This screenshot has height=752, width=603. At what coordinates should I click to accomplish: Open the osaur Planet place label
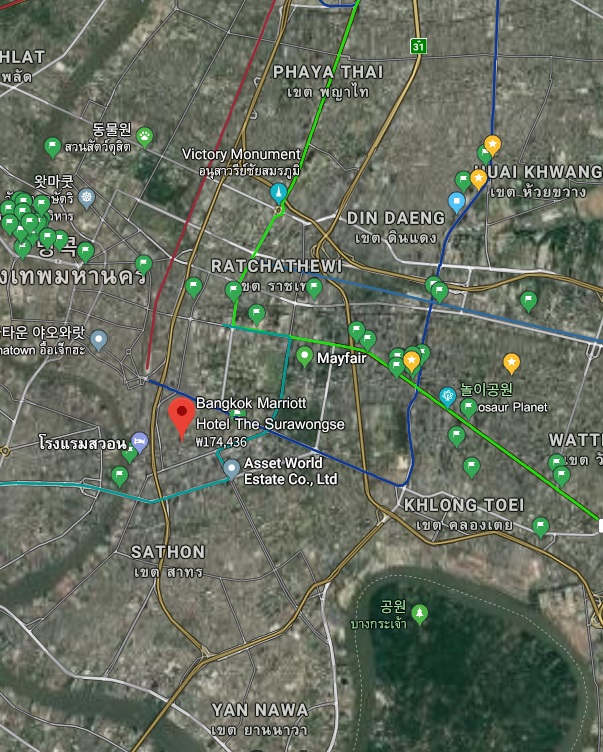[x=513, y=407]
